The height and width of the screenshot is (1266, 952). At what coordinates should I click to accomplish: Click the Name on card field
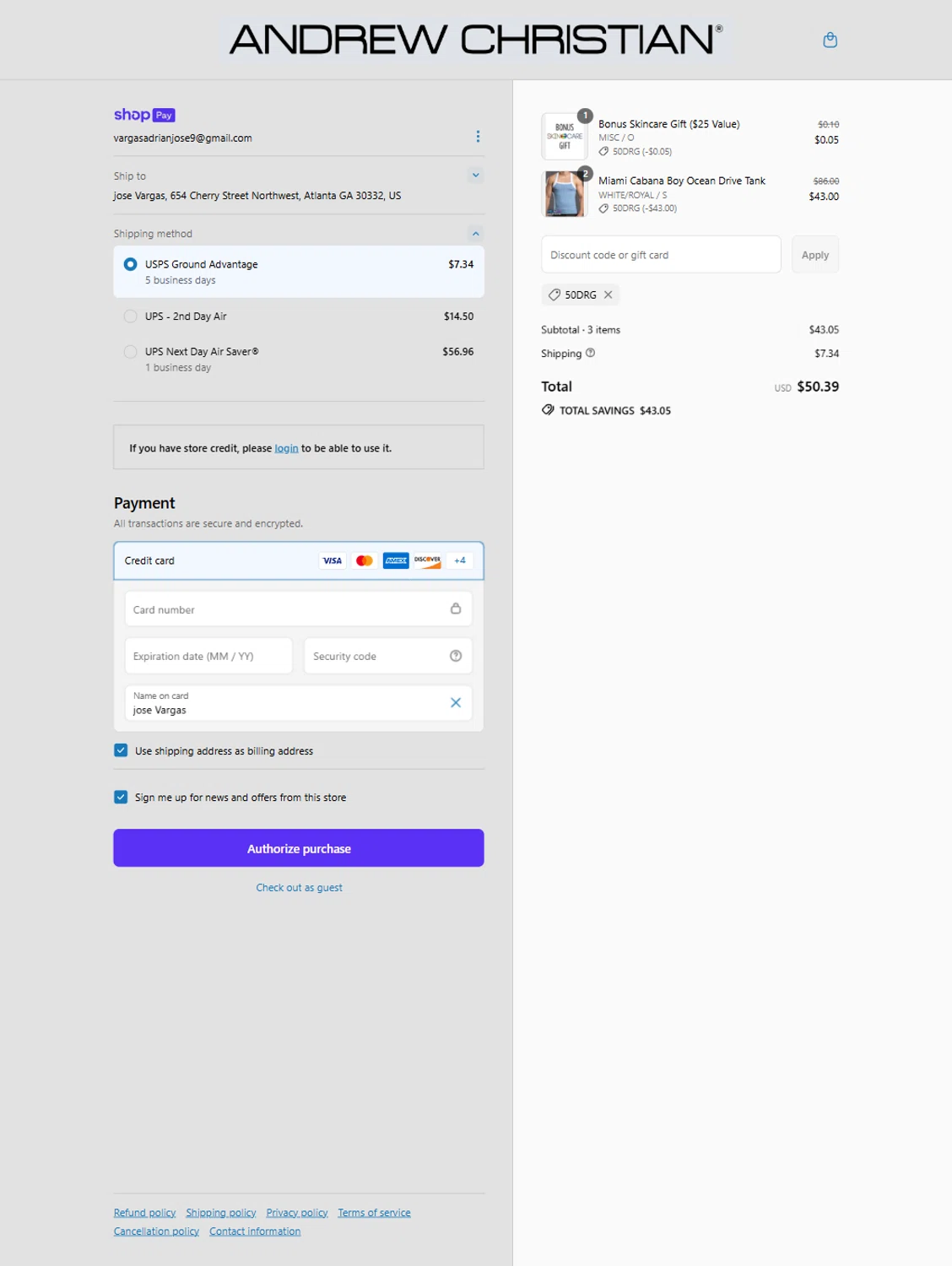coord(299,703)
